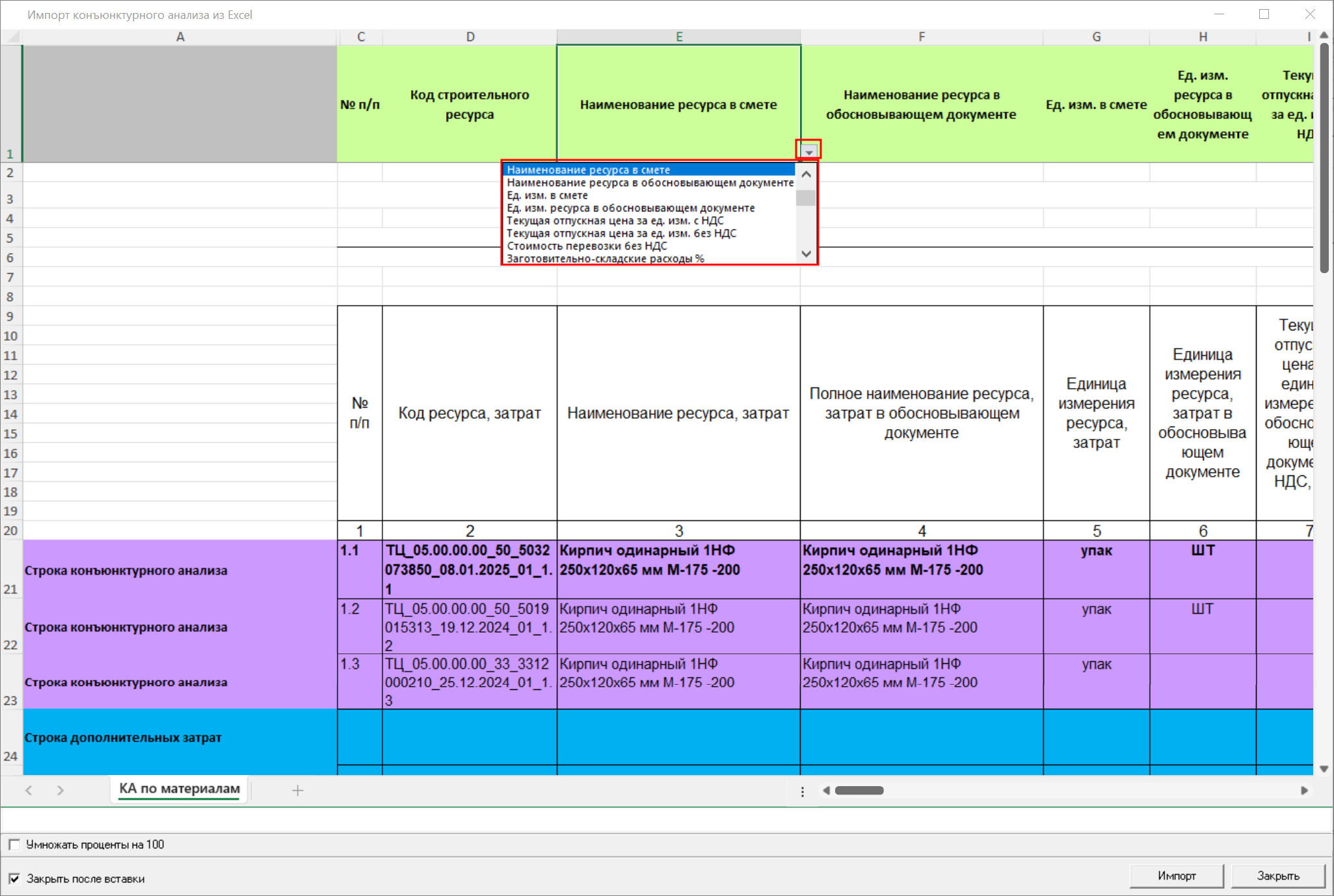Click the previous sheet navigation arrow
The image size is (1334, 896).
coord(29,791)
